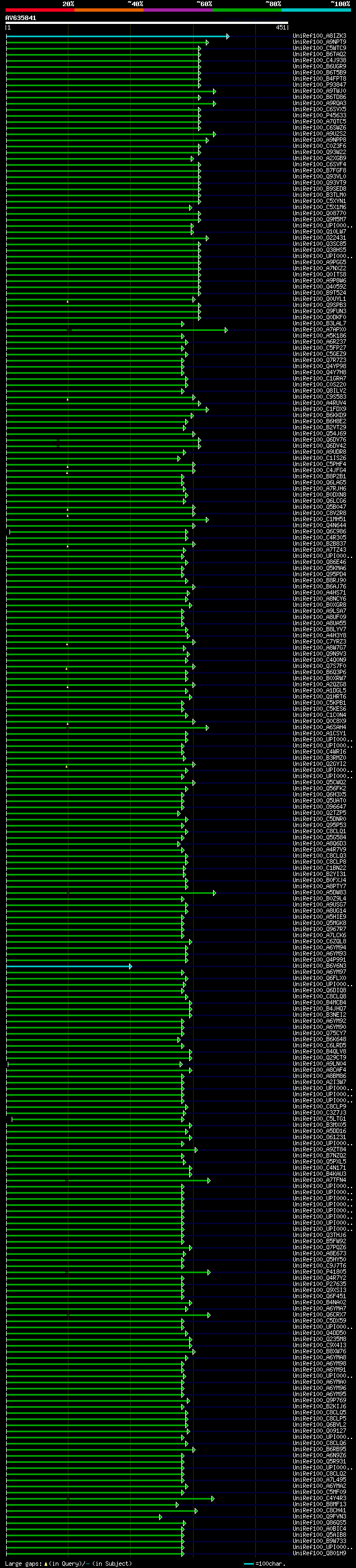Select the UniRef100_Q2TZP5 label
Viewport: 356px width, 1568px height.
319,813
